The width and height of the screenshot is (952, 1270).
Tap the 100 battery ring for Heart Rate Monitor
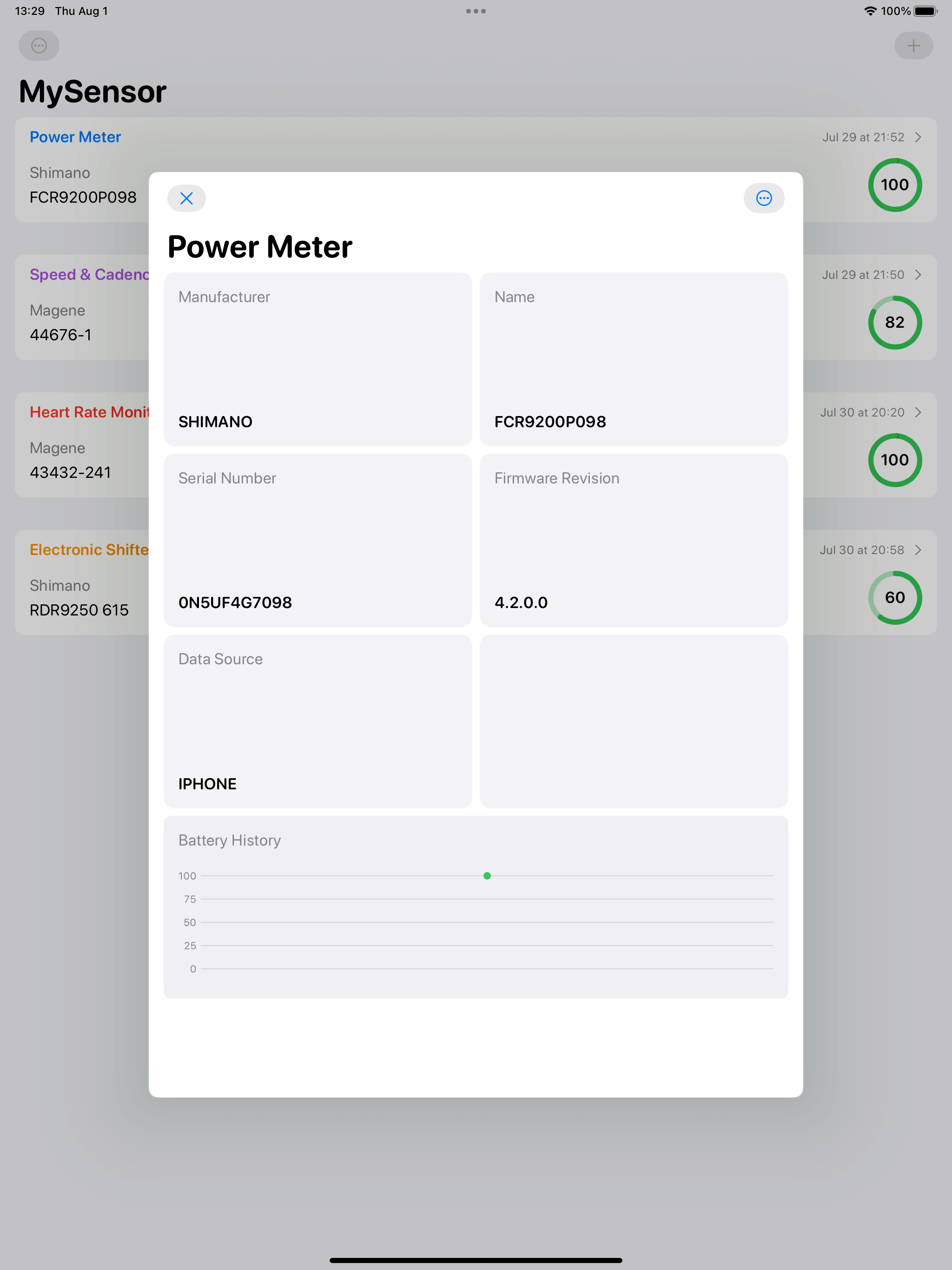[894, 460]
